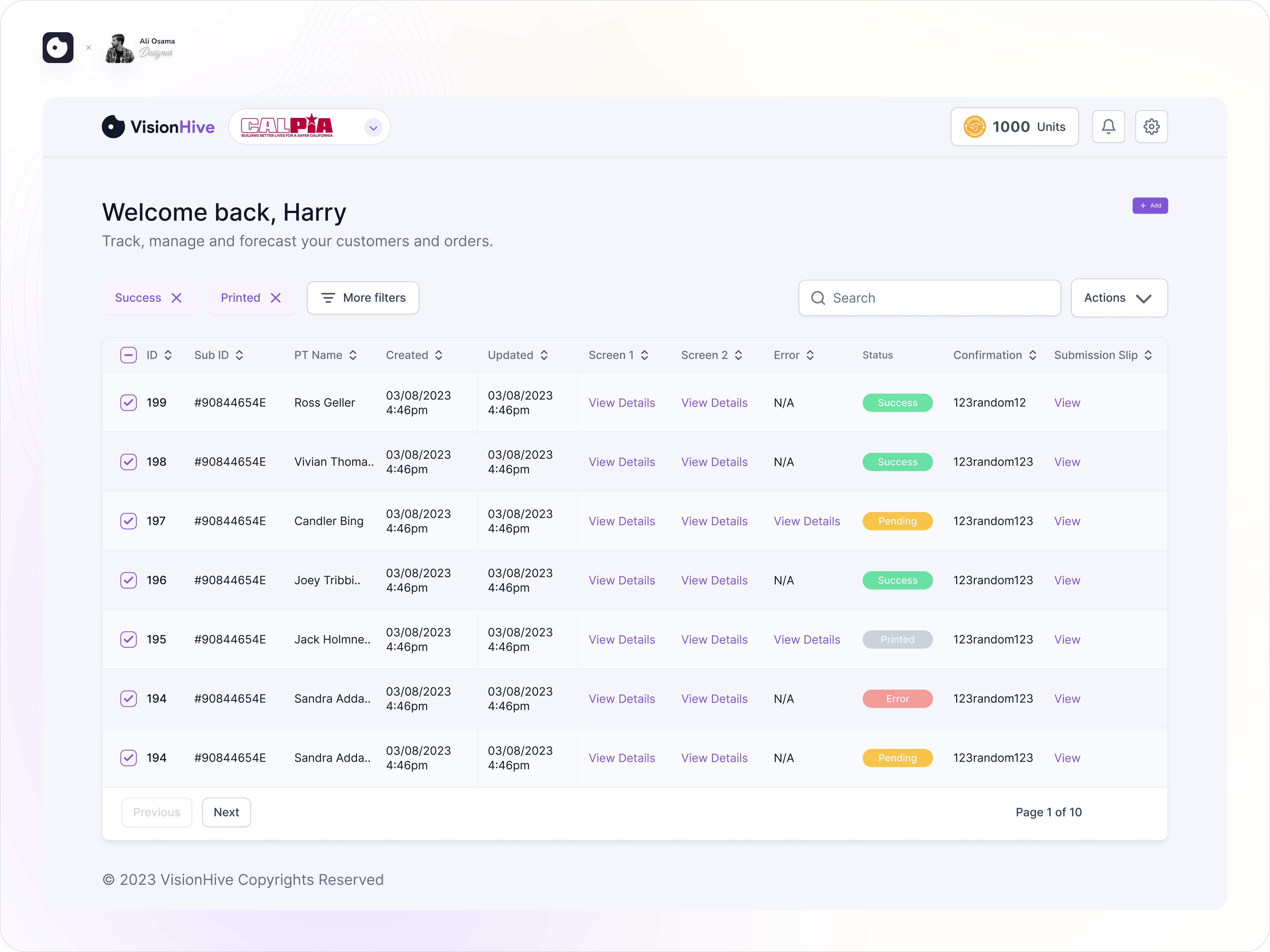Click the coin icon beside 1000 Units

(x=974, y=127)
